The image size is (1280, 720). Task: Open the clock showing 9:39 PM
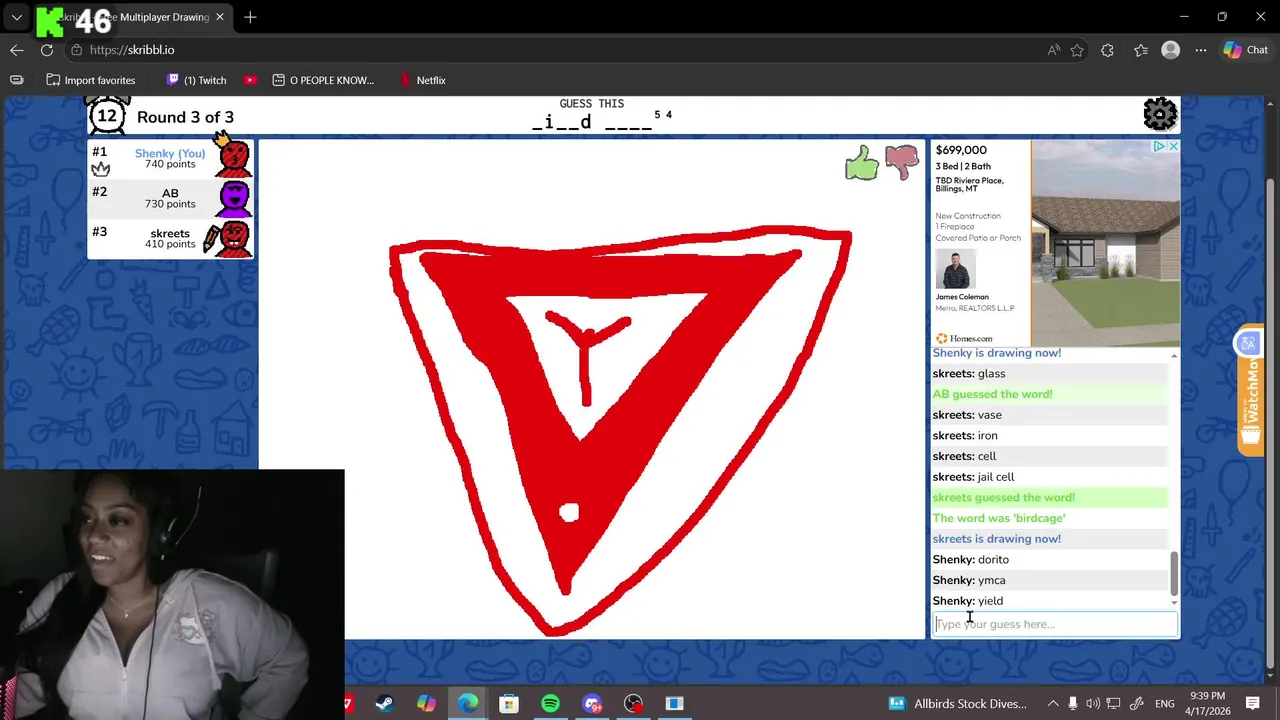tap(1208, 703)
